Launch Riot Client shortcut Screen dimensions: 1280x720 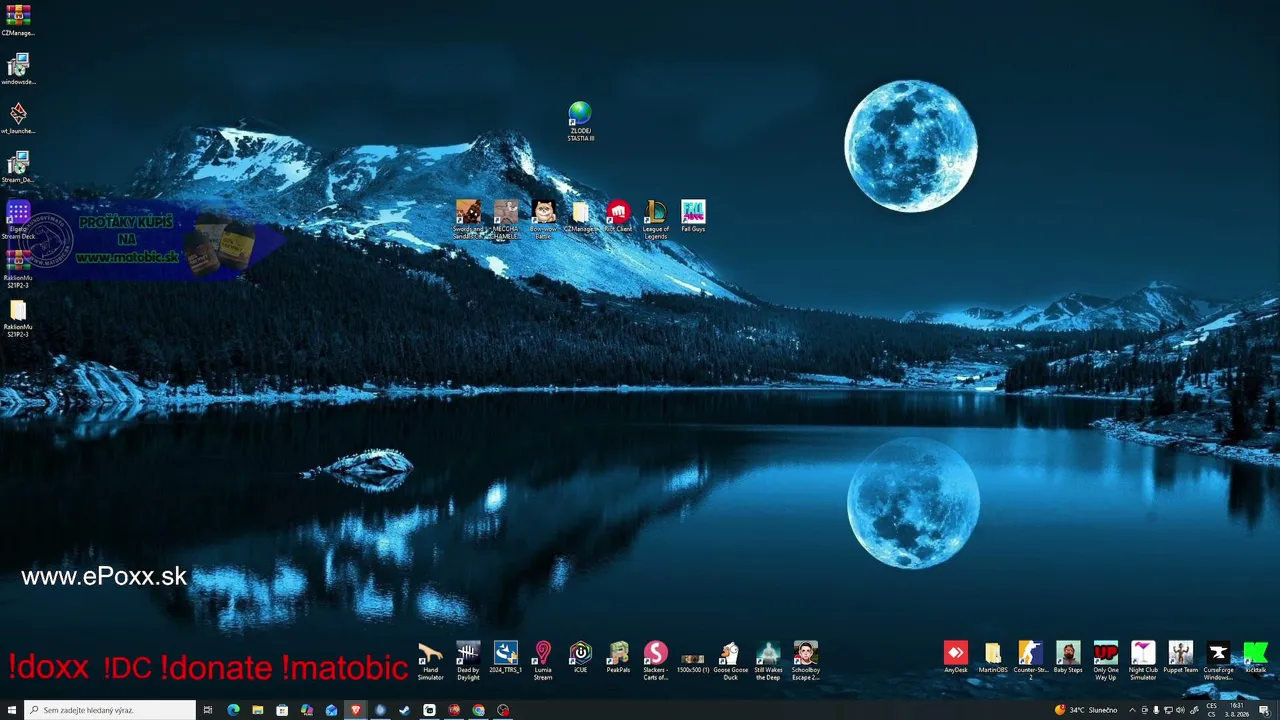[618, 217]
